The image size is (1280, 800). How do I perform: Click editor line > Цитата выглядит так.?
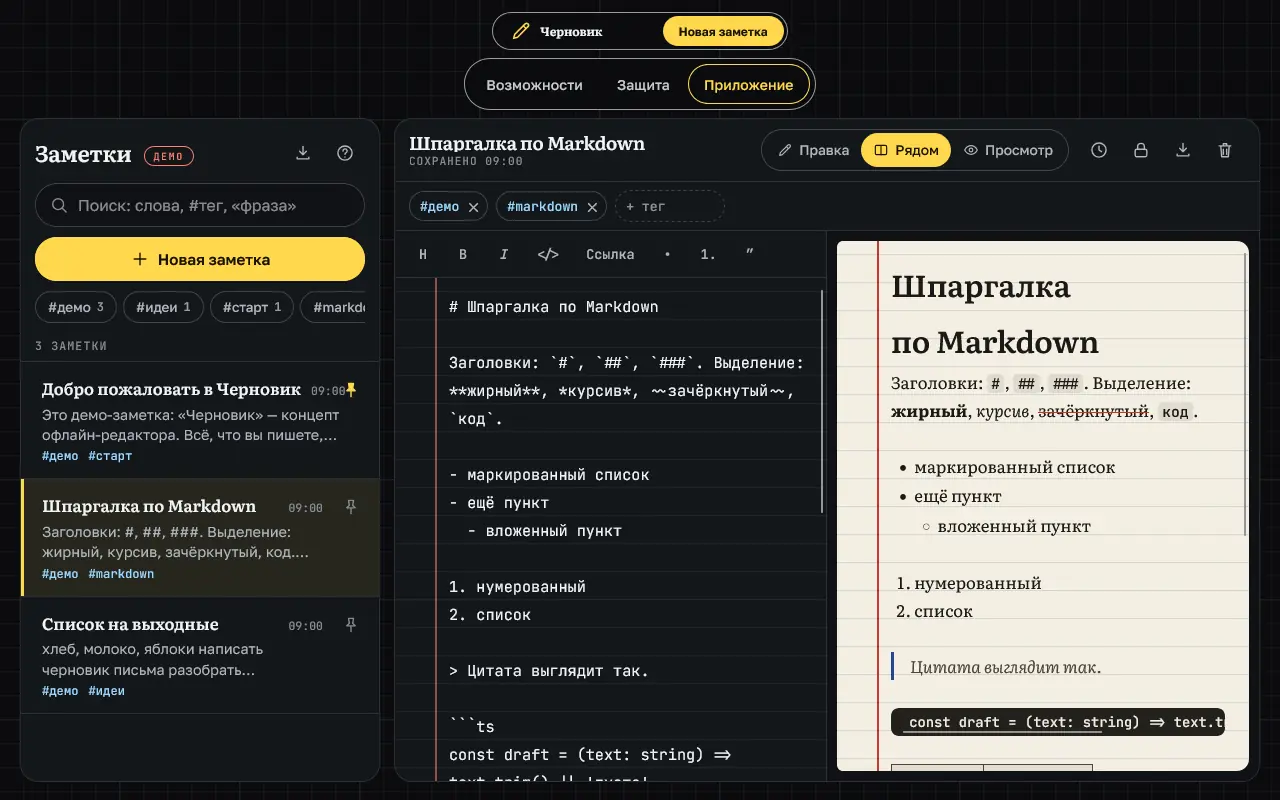(549, 671)
